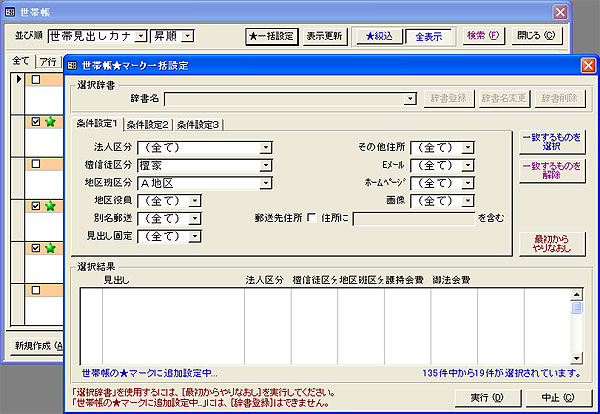Click the ★一括設定 toolbar button
The height and width of the screenshot is (414, 600).
coord(271,36)
